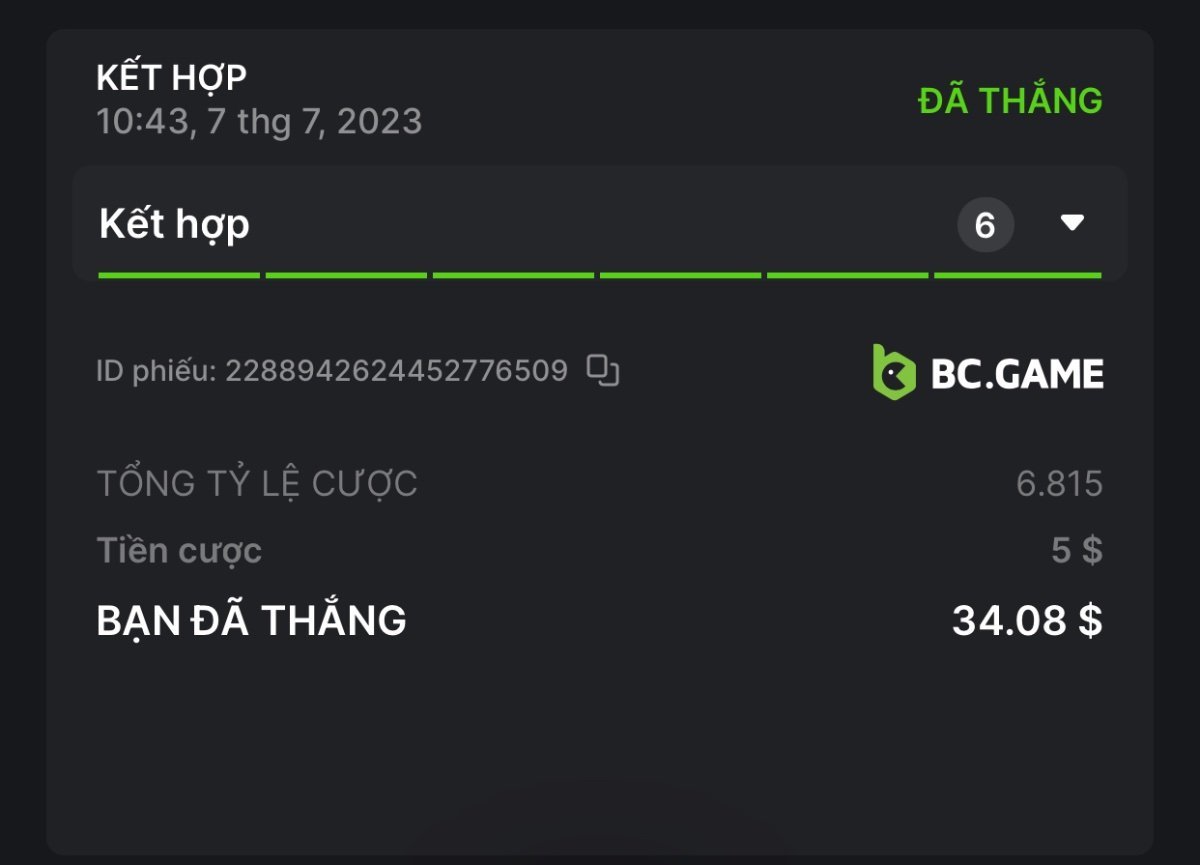Click the third green progress segment
The image size is (1200, 865).
pyautogui.click(x=513, y=275)
